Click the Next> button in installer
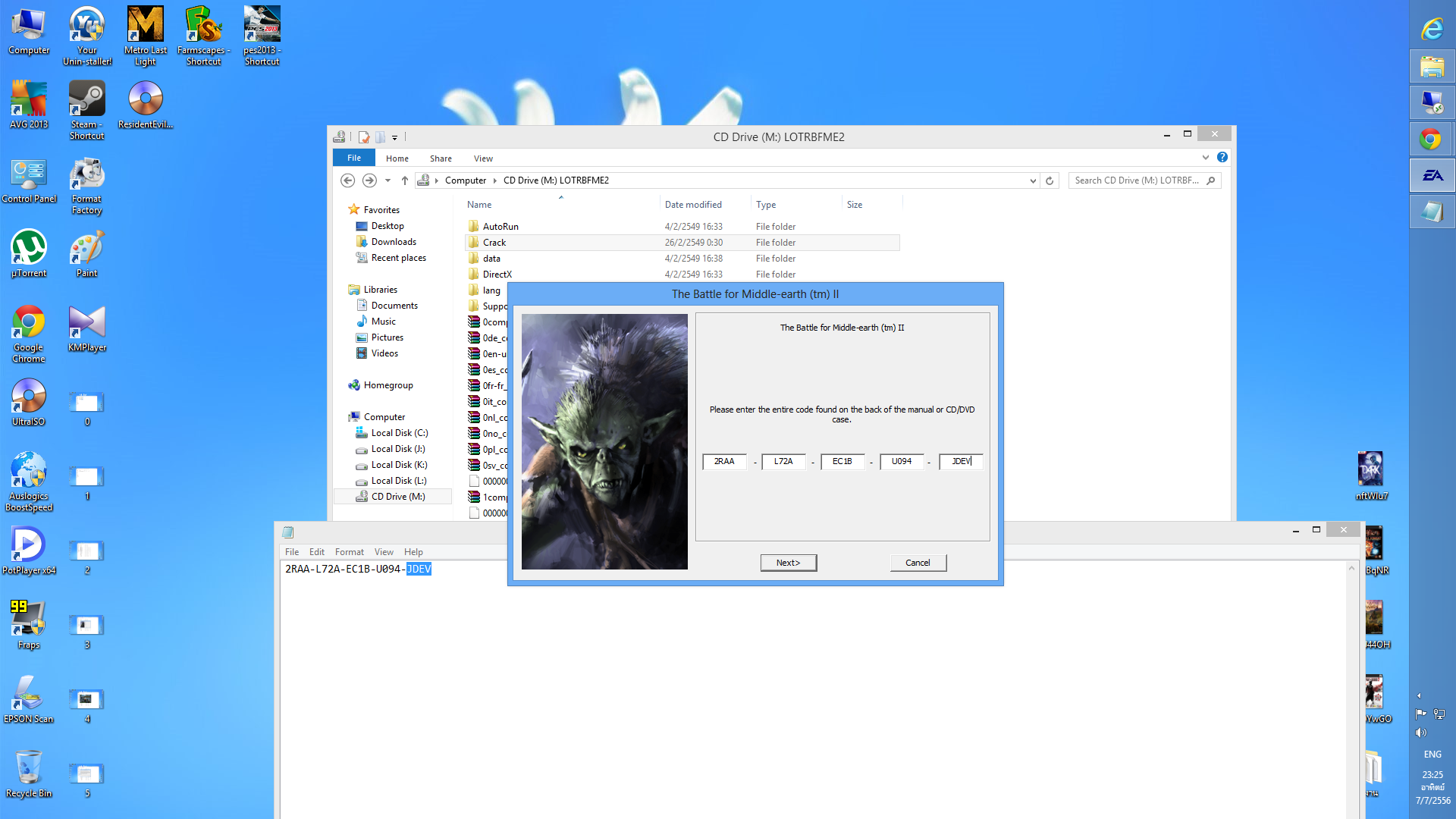Viewport: 1456px width, 819px height. point(788,563)
